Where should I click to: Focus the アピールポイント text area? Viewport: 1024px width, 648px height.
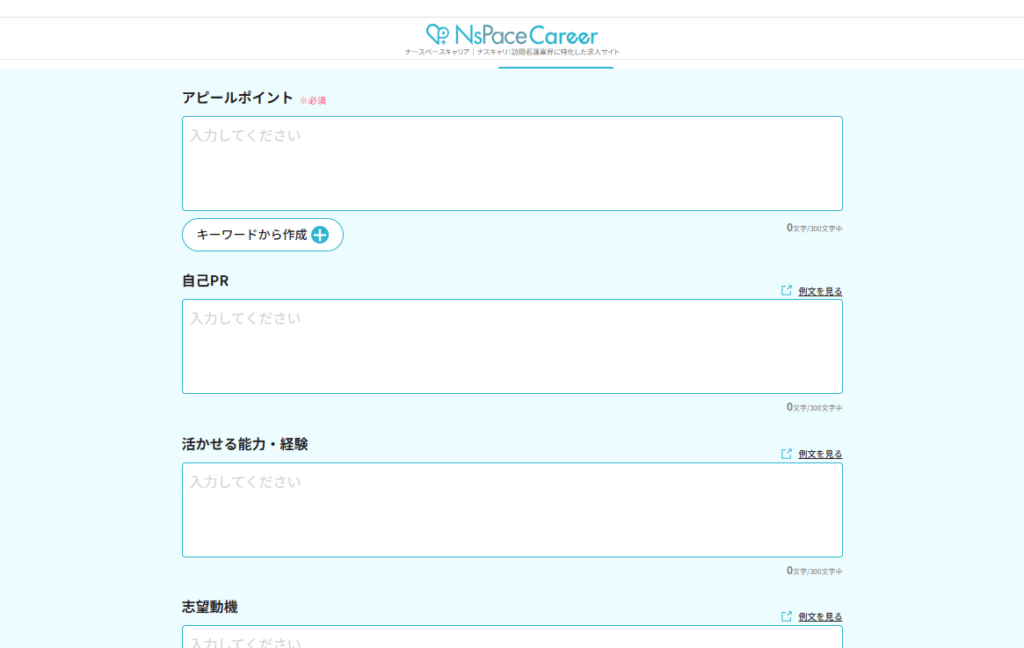point(512,163)
